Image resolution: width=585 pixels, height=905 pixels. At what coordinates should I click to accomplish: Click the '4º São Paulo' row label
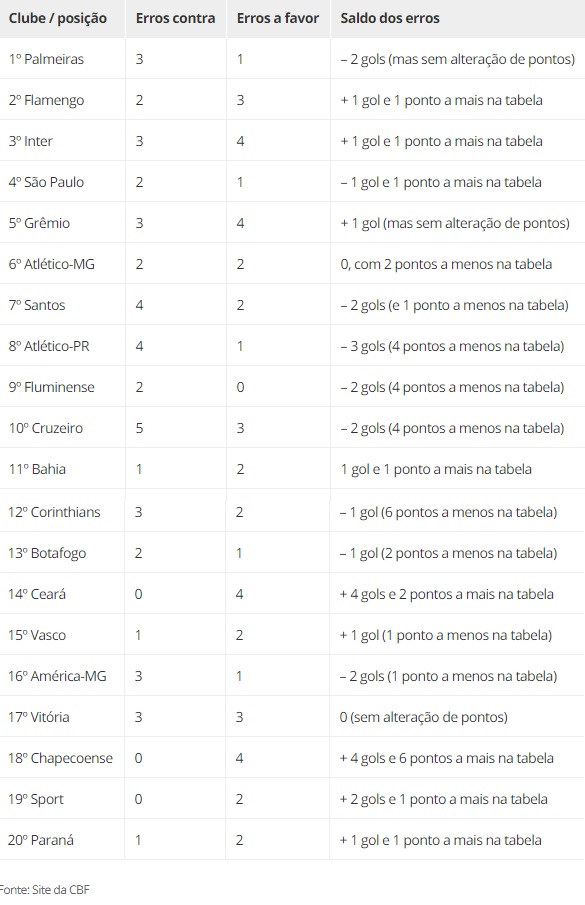pyautogui.click(x=46, y=182)
